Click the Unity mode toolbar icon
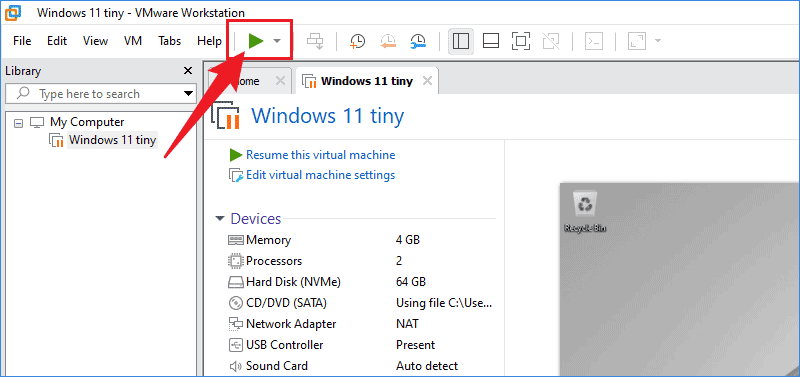 pyautogui.click(x=551, y=41)
